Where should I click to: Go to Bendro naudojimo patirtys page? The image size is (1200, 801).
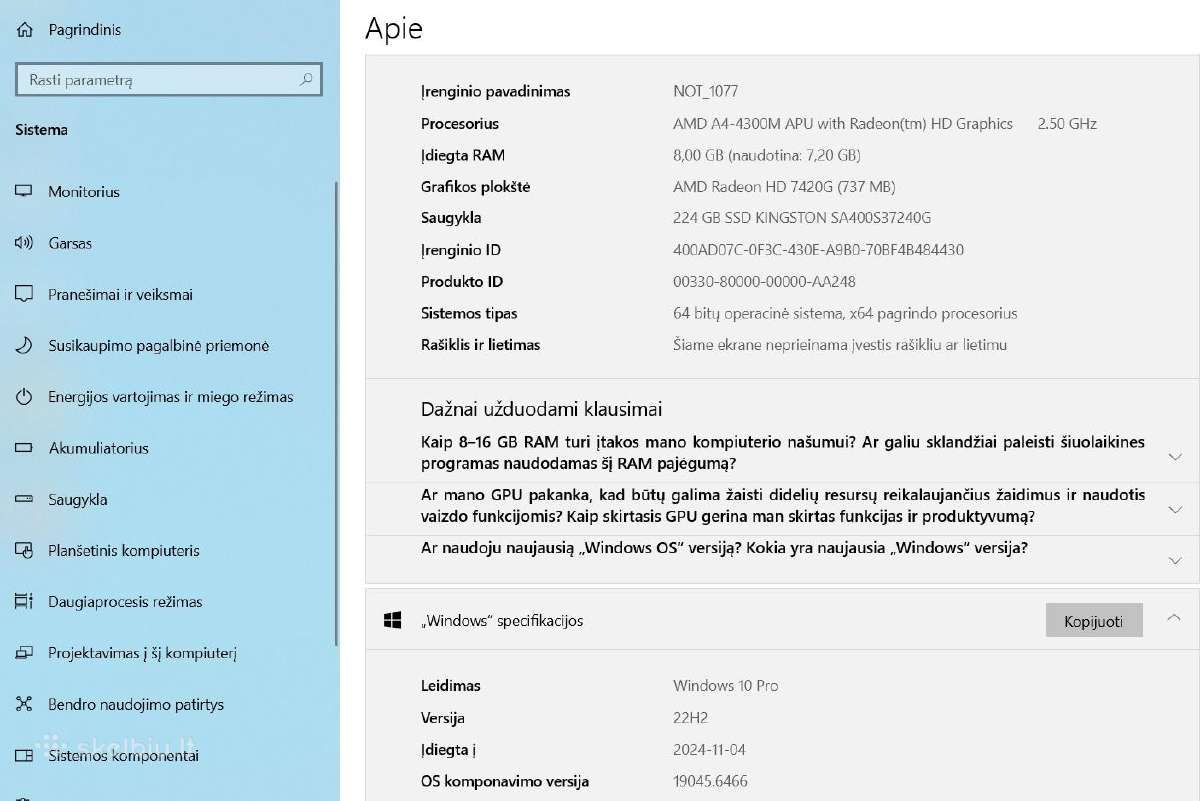[x=136, y=705]
